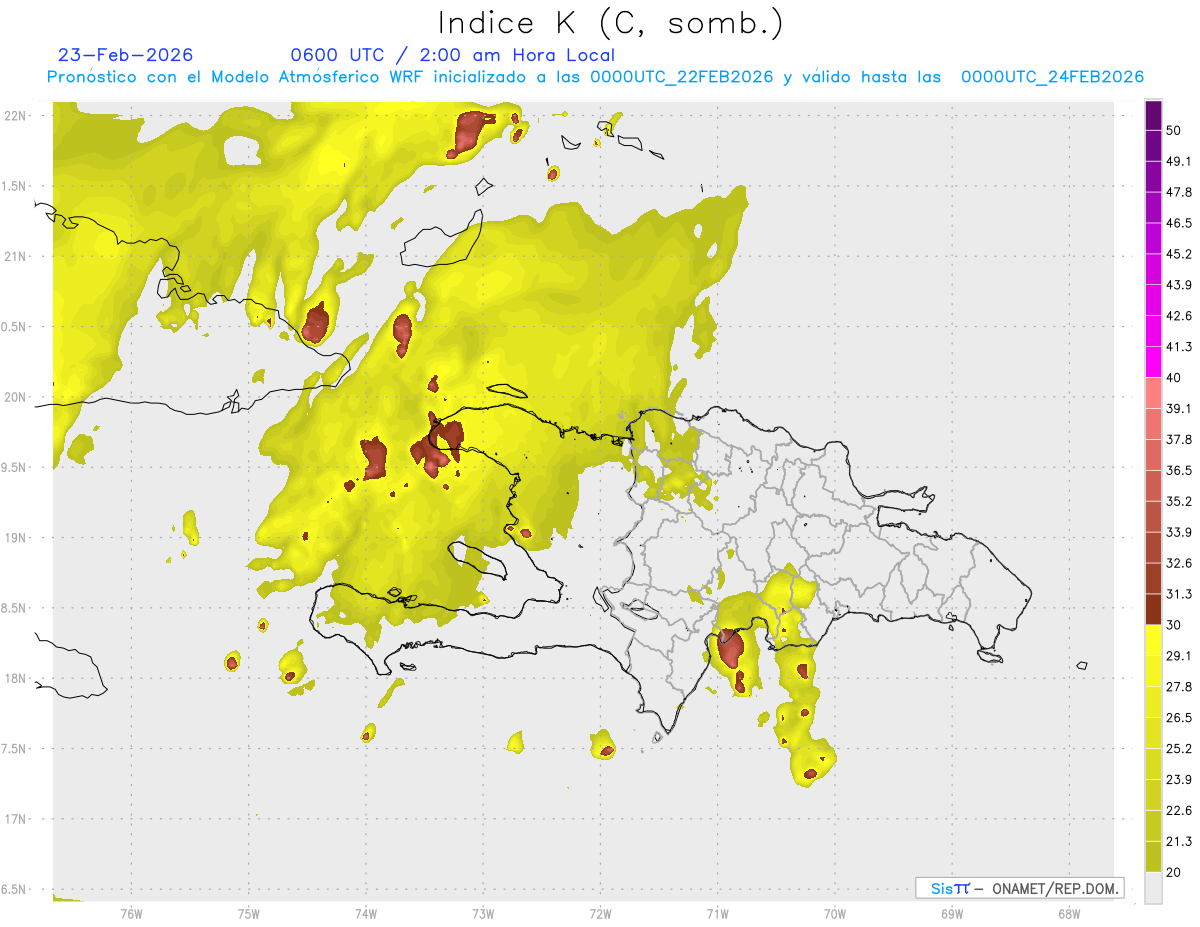
Task: Click the colorbar value "22.6"
Action: (x=1179, y=810)
